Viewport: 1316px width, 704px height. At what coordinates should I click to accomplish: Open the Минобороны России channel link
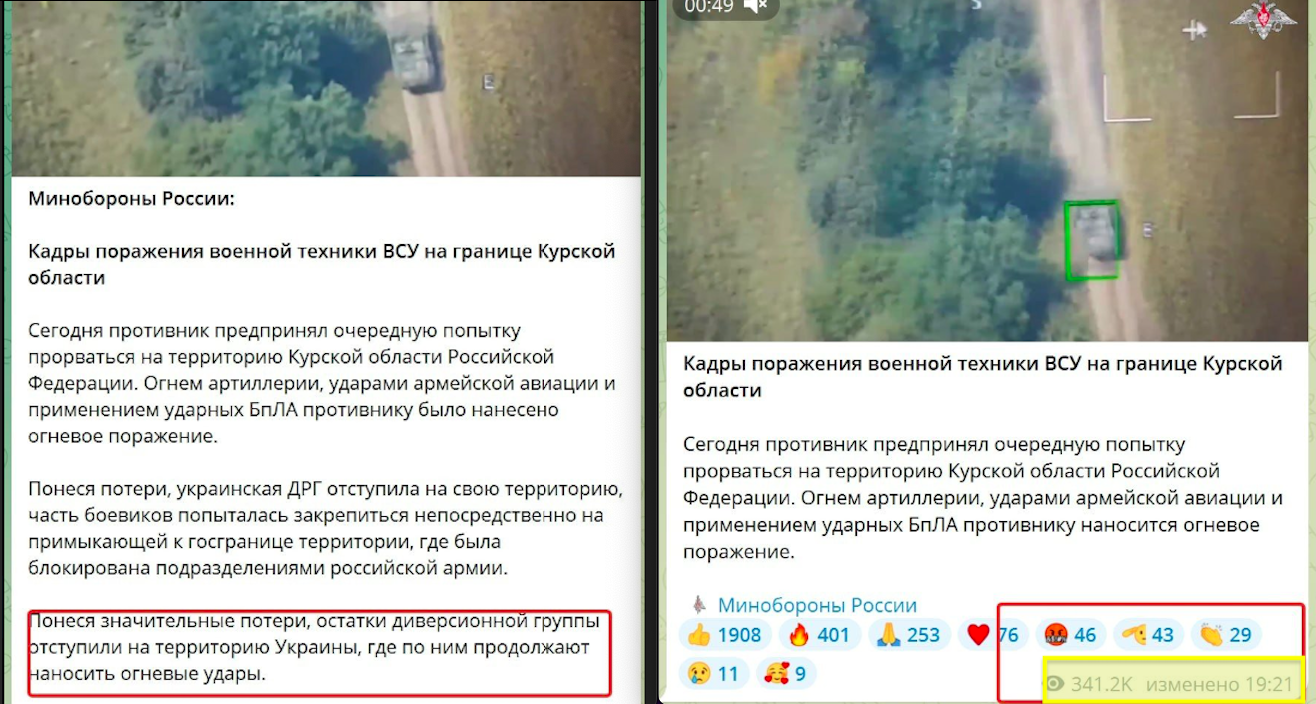coord(817,605)
